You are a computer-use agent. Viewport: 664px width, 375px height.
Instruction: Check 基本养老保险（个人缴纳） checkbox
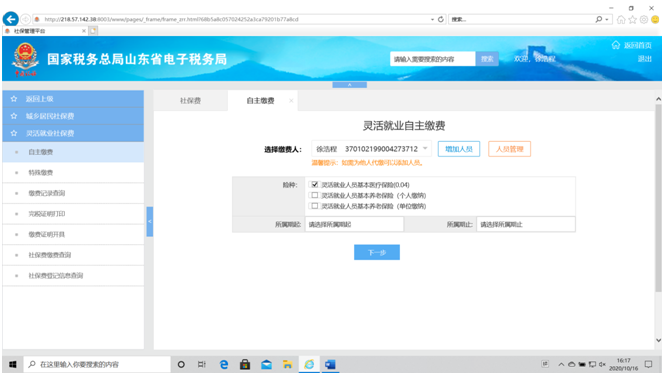click(314, 195)
